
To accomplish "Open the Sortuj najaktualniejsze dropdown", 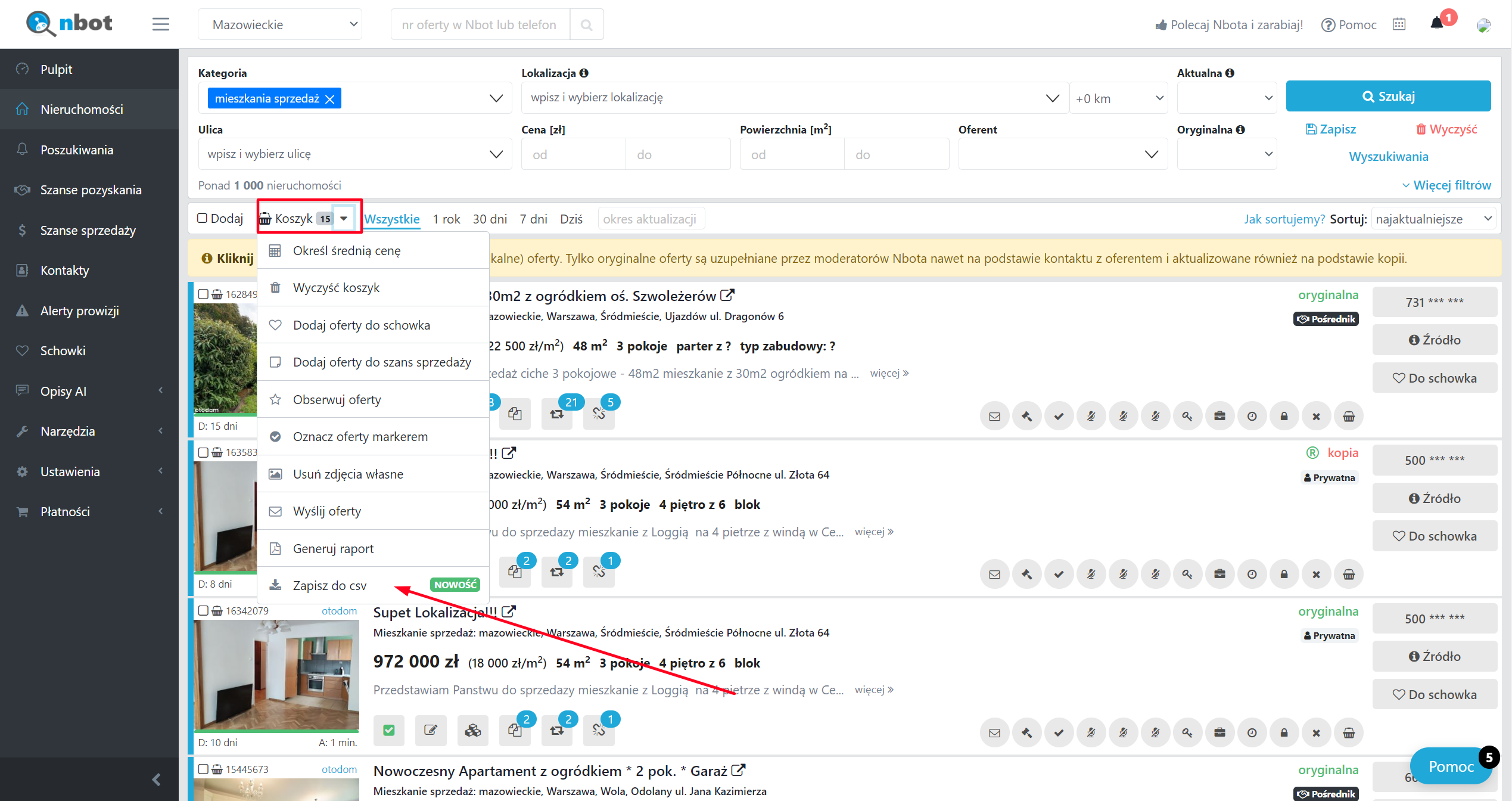I will (x=1433, y=219).
